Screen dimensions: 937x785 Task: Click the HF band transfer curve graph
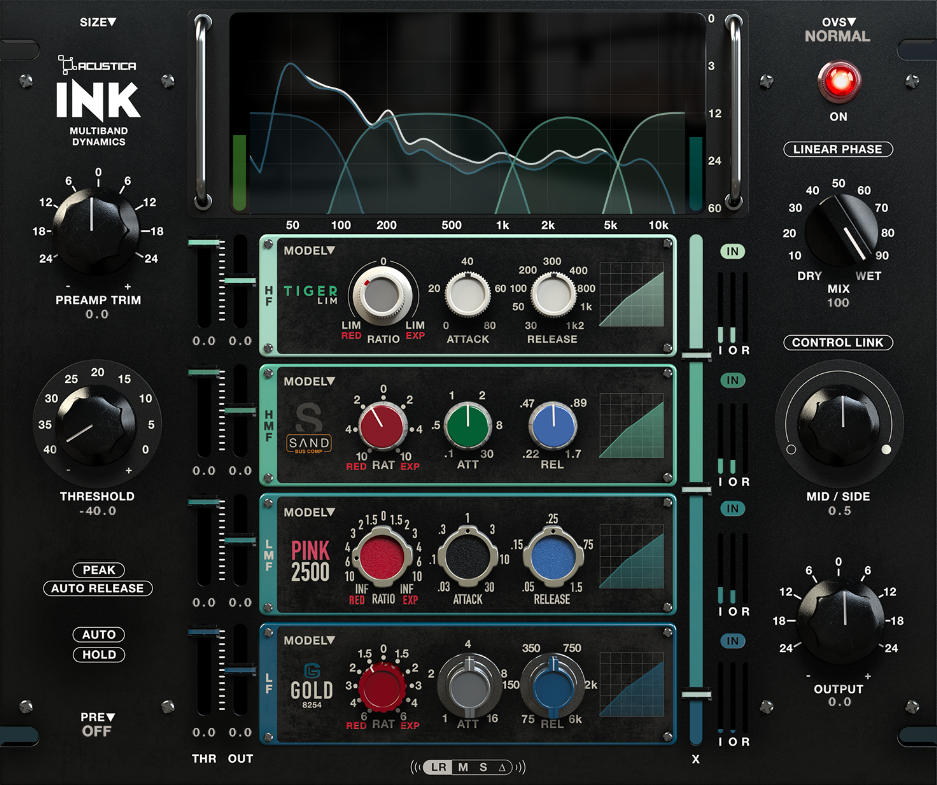click(x=632, y=295)
